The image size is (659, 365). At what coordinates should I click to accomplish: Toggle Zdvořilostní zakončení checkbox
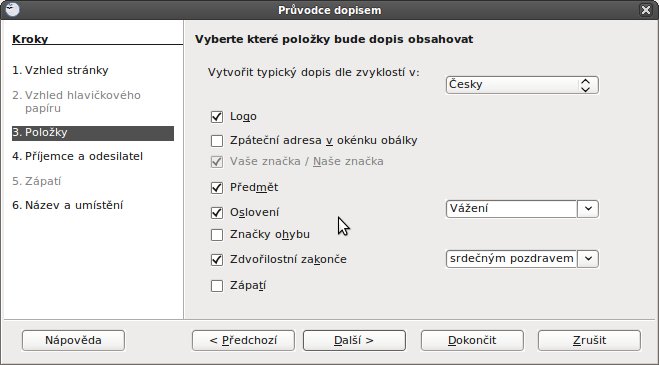217,259
